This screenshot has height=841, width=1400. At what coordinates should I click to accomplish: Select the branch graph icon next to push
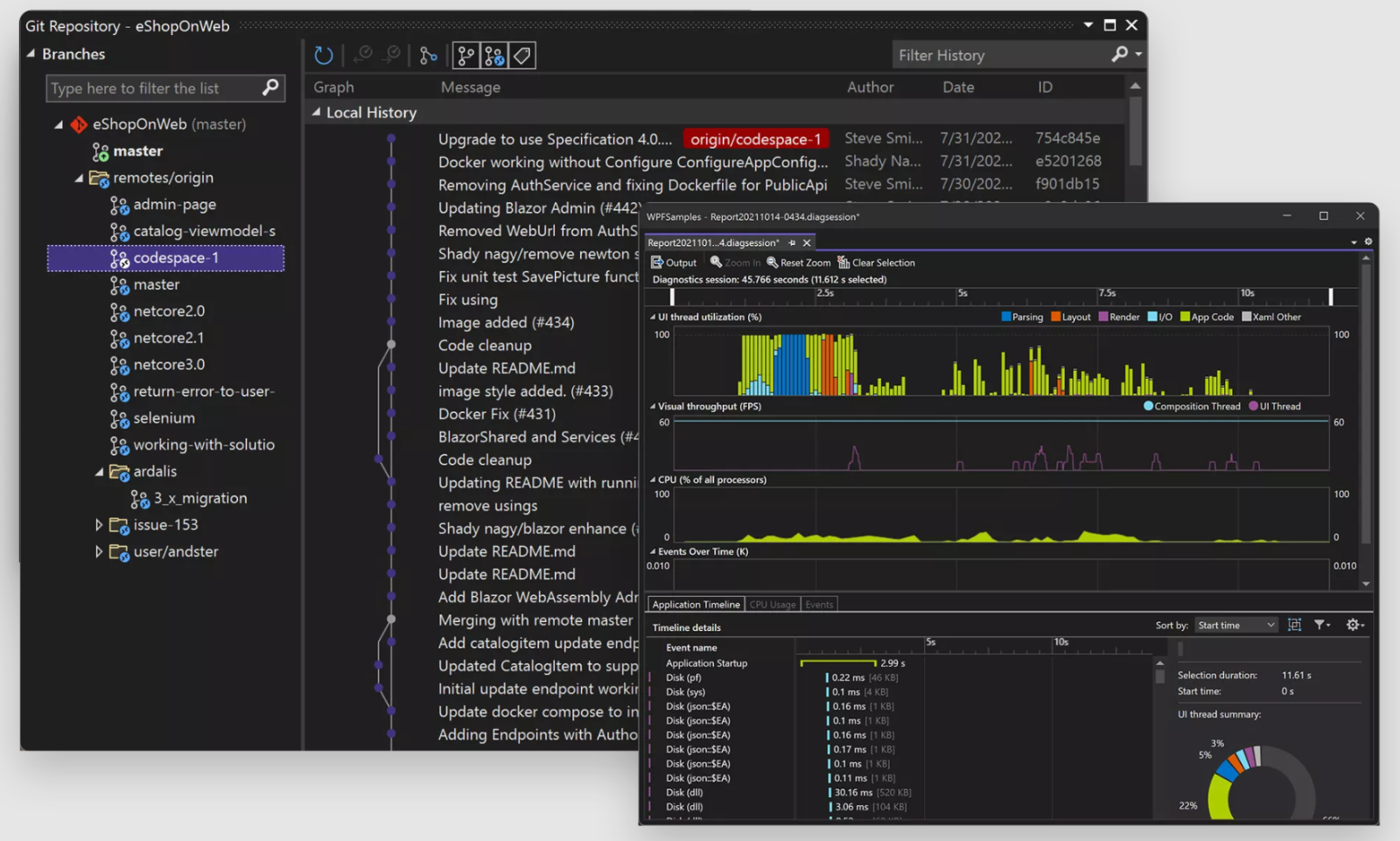click(x=428, y=54)
